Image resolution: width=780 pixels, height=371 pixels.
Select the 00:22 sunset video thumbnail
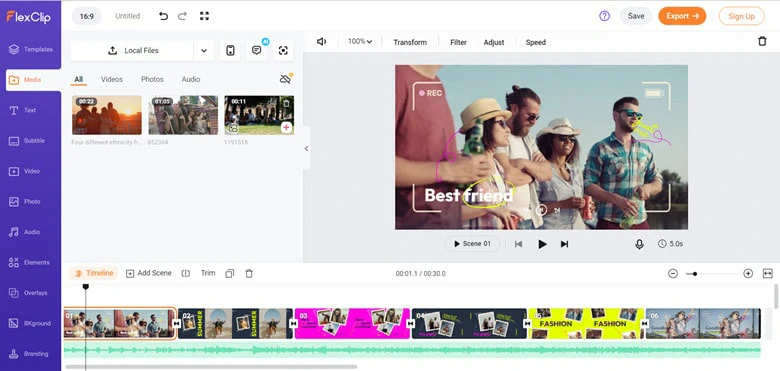[x=106, y=115]
